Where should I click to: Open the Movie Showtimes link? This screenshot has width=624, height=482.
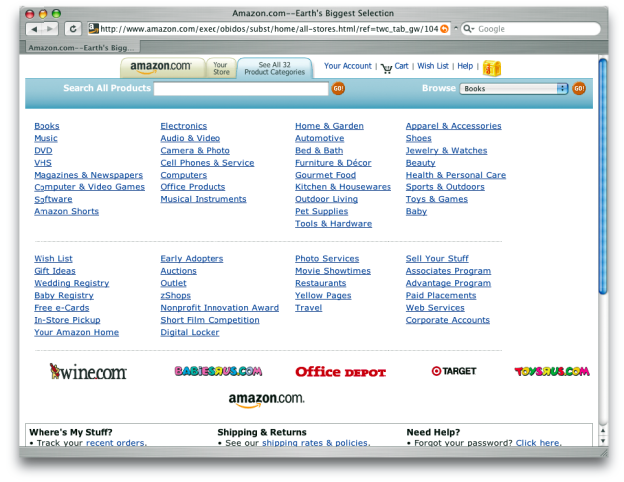pyautogui.click(x=333, y=271)
